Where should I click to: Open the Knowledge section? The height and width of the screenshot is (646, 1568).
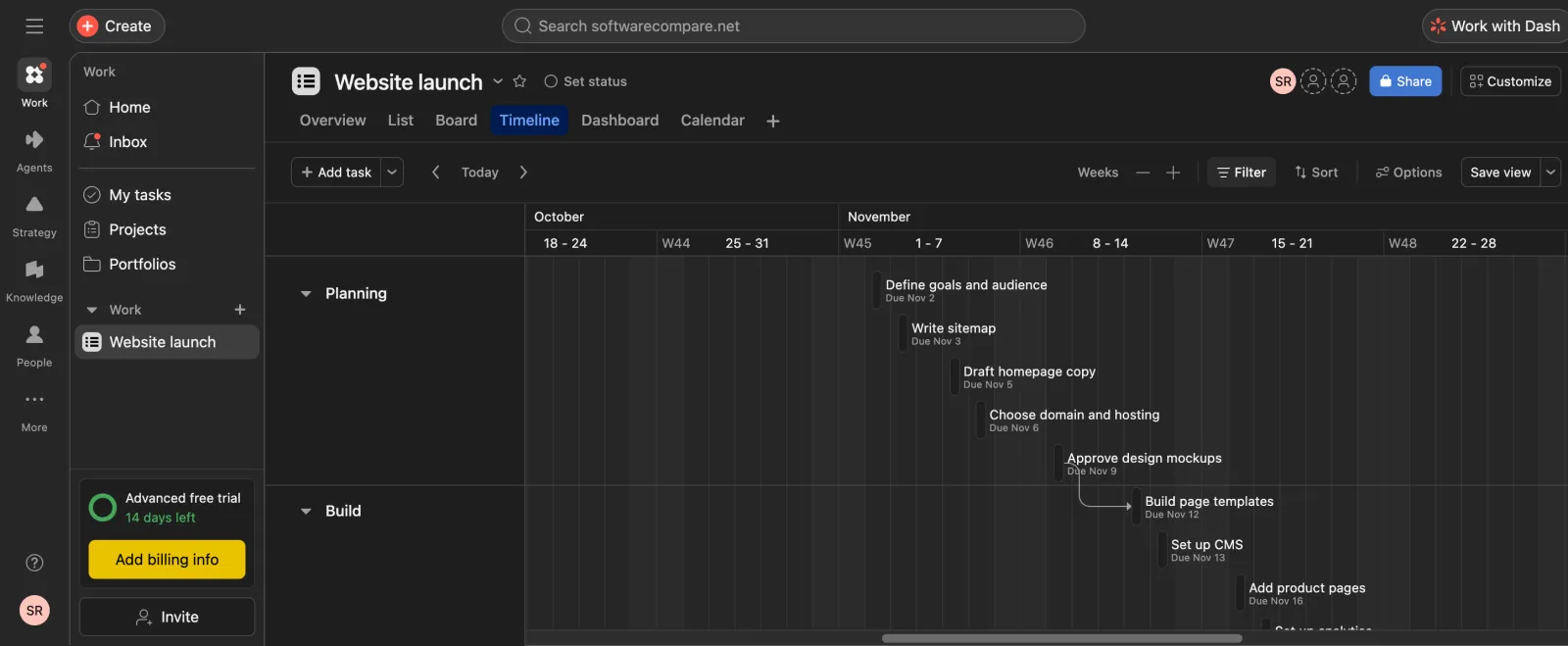click(x=34, y=280)
